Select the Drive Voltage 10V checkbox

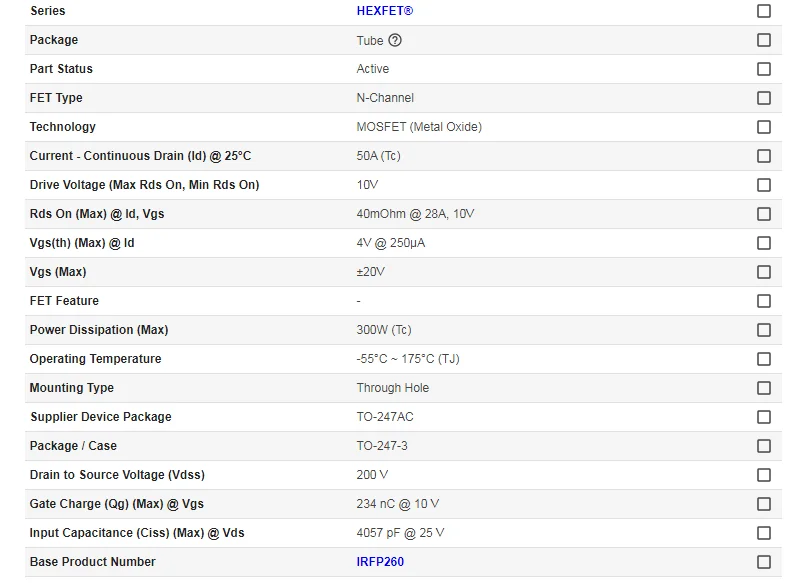764,185
